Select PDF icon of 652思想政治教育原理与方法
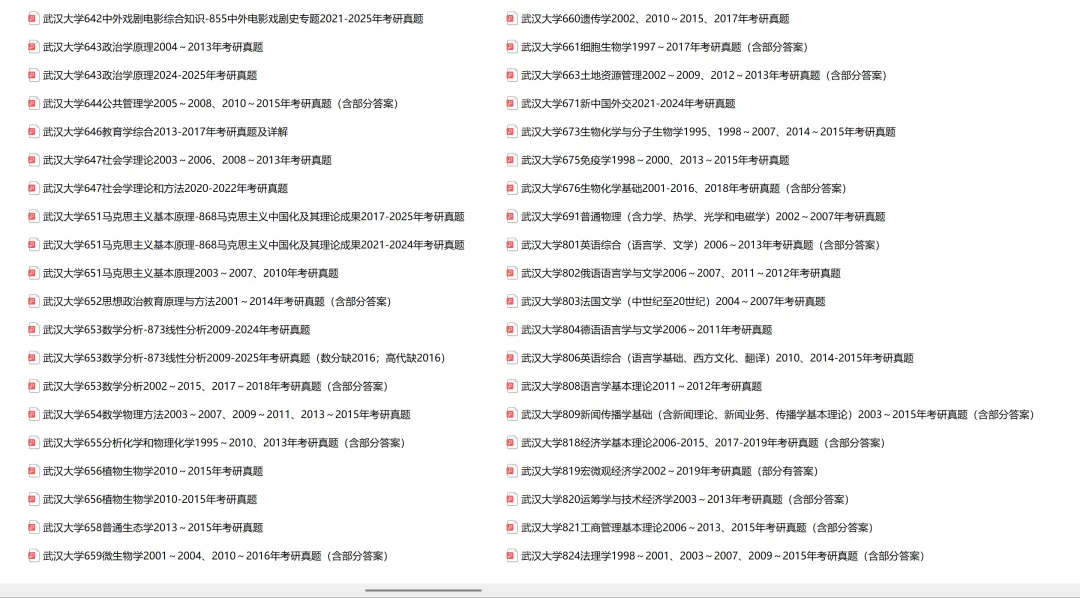 click(x=33, y=301)
